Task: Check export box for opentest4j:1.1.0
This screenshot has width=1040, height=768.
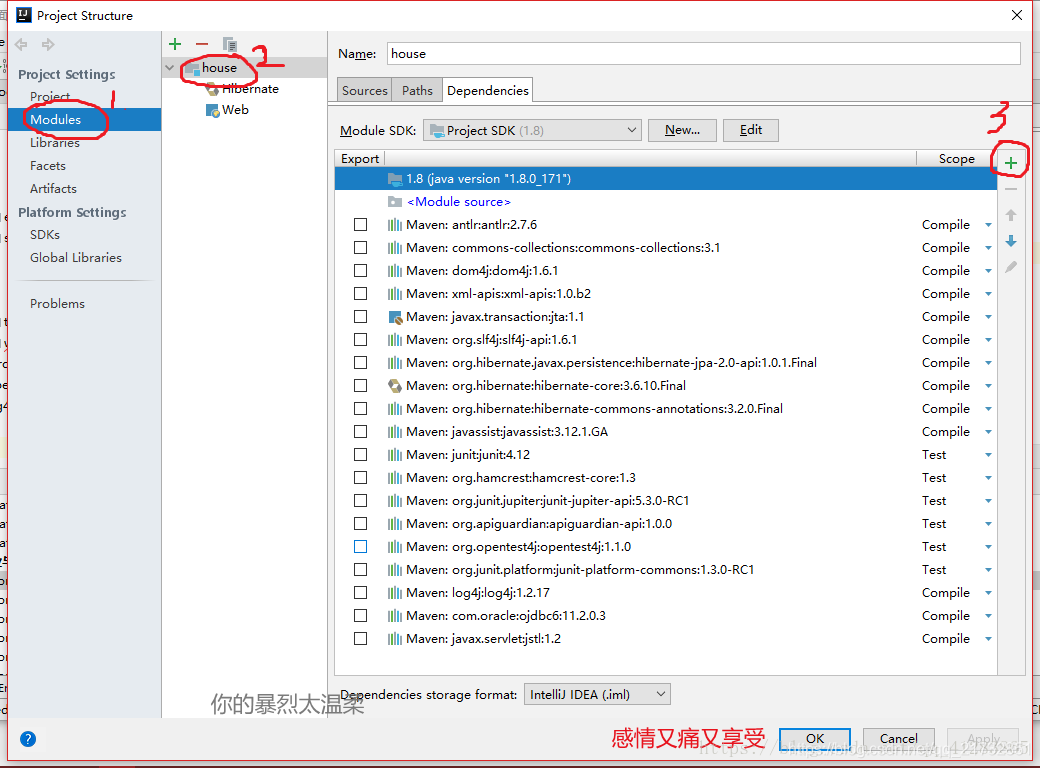Action: 360,546
